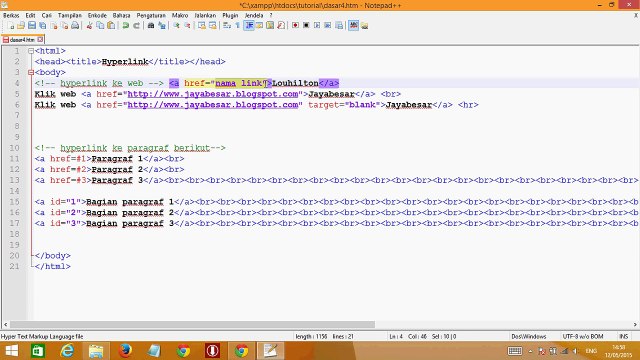The width and height of the screenshot is (640, 360).
Task: Toggle the highlighted Indent Guide button
Action: pos(249,25)
